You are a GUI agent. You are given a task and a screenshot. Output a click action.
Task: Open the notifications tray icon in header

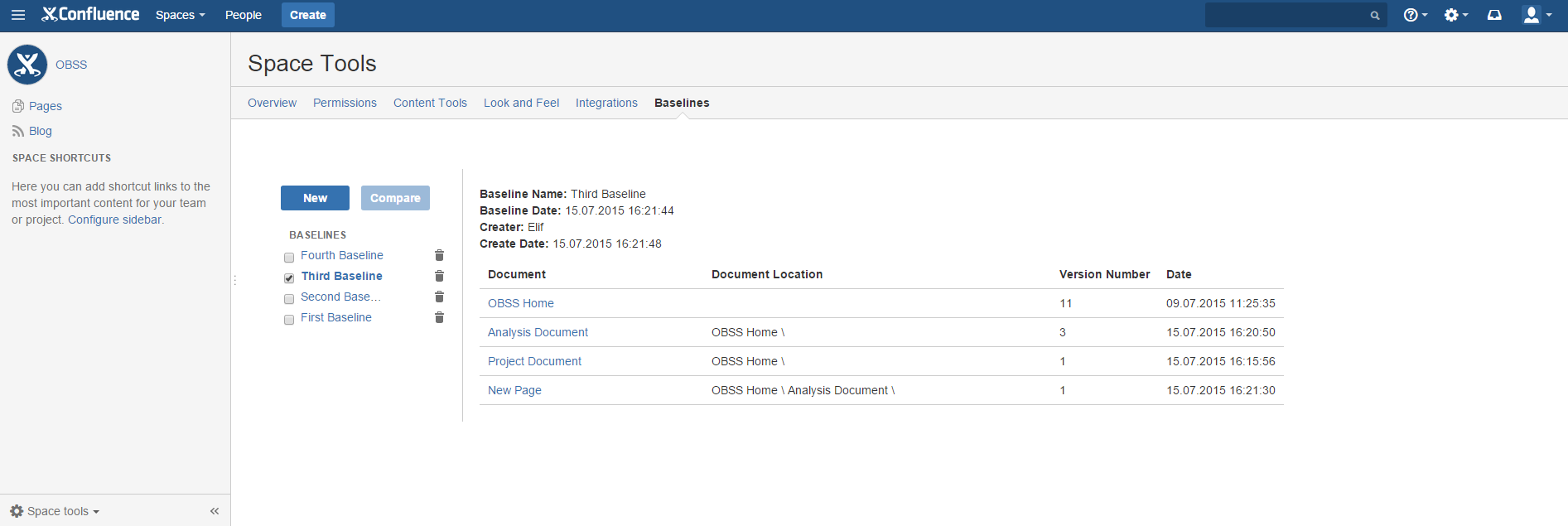(1494, 15)
